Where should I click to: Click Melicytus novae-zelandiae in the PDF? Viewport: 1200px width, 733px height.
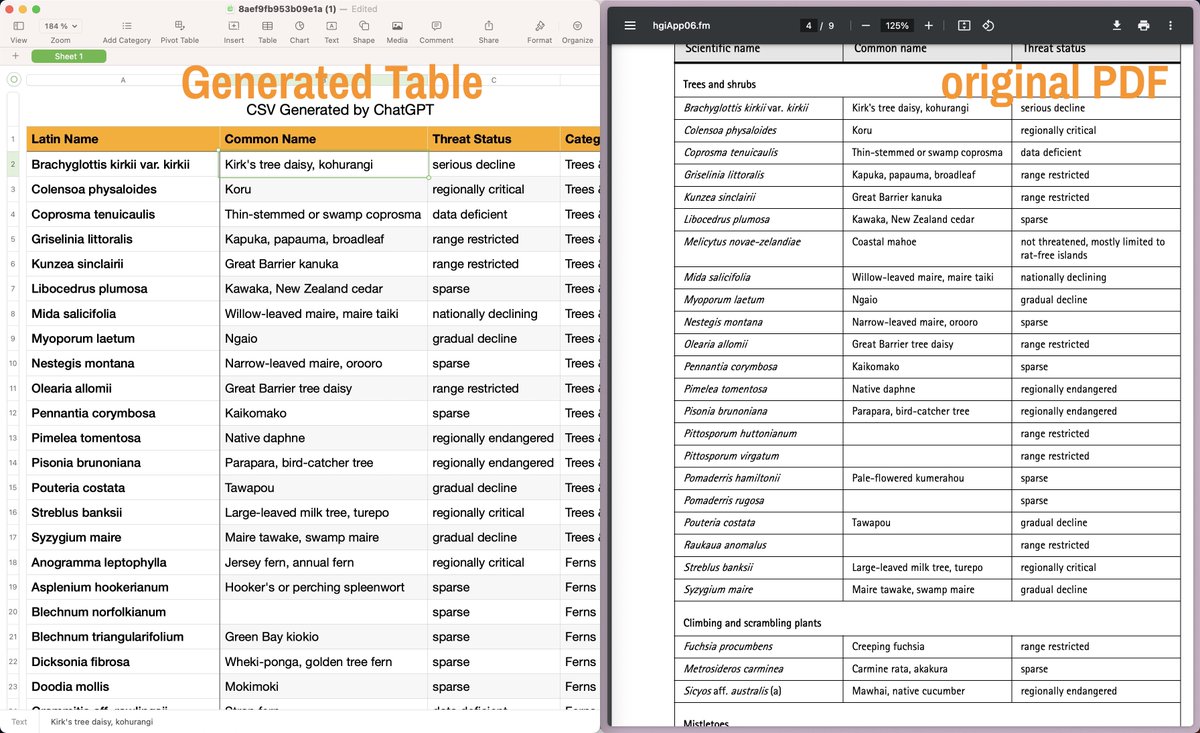[742, 242]
